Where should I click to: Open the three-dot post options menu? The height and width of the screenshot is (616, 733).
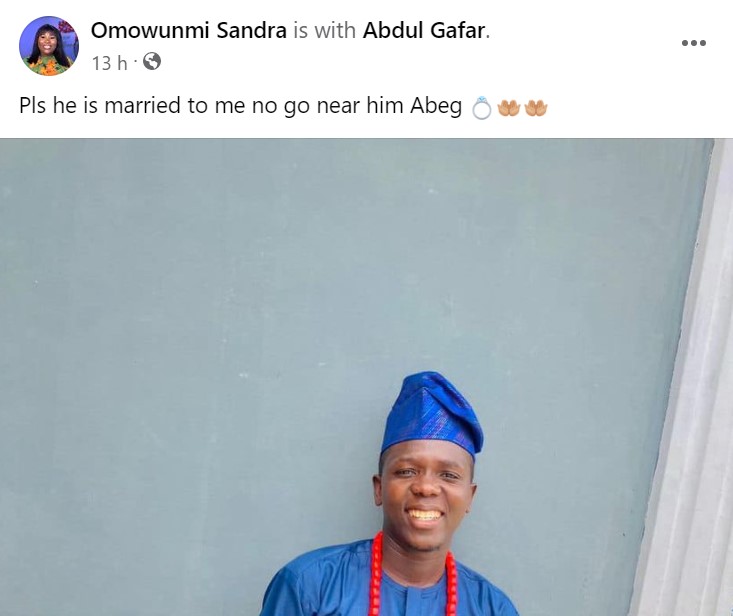coord(693,43)
